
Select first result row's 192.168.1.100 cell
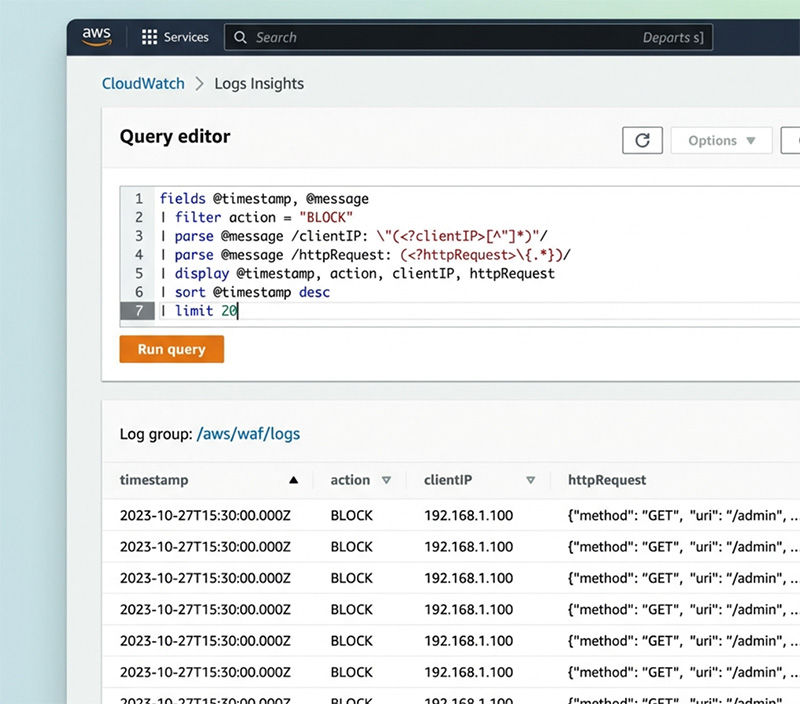pos(468,516)
